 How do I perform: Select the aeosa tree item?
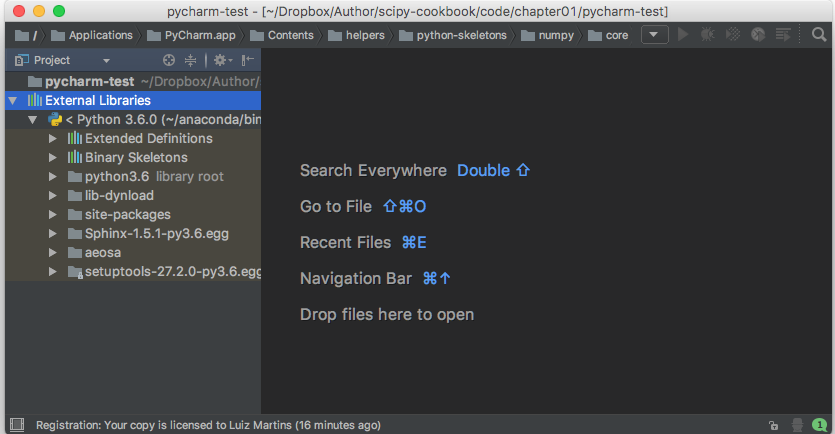pyautogui.click(x=103, y=252)
